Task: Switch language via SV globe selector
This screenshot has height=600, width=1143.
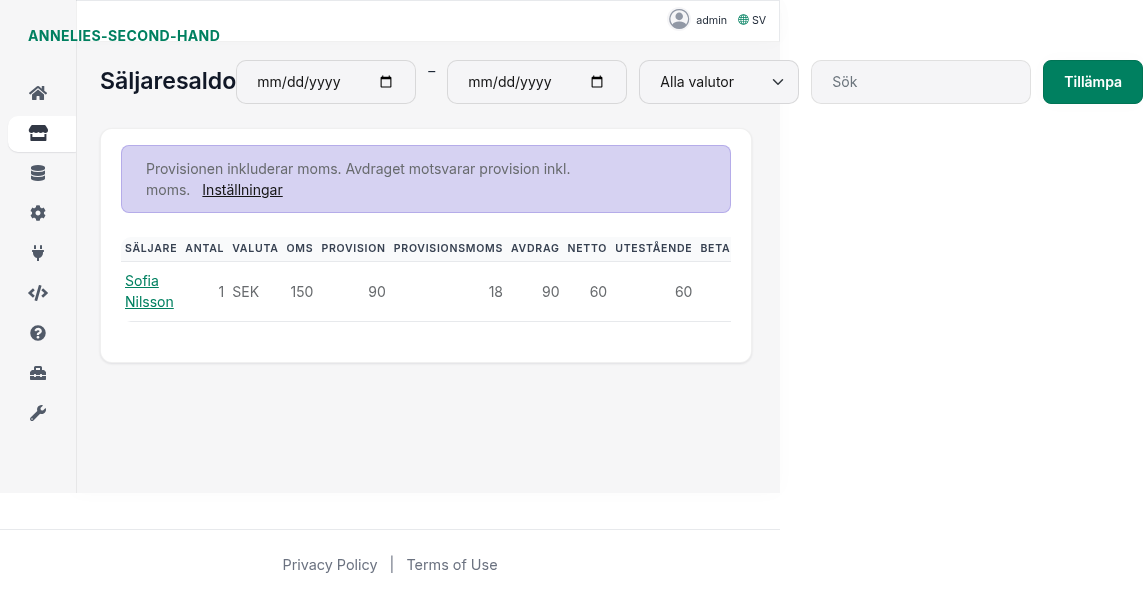Action: [752, 20]
